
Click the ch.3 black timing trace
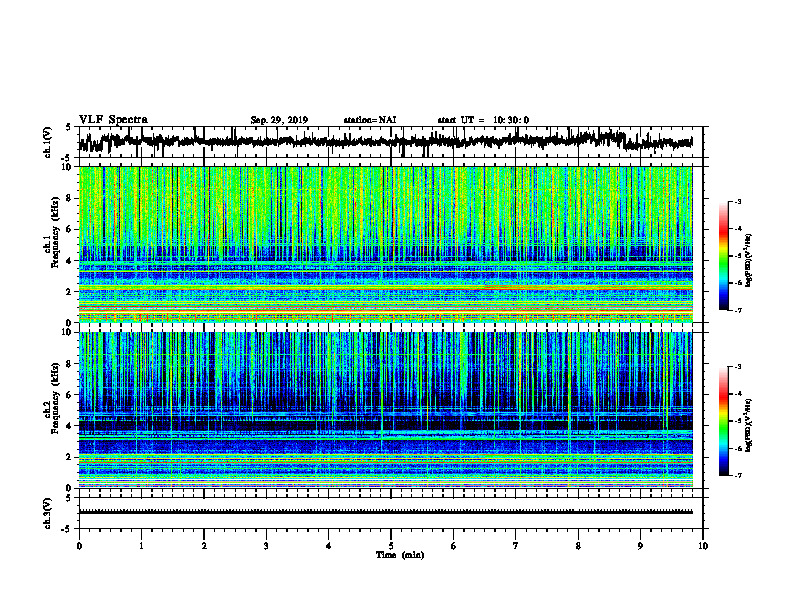pyautogui.click(x=385, y=512)
